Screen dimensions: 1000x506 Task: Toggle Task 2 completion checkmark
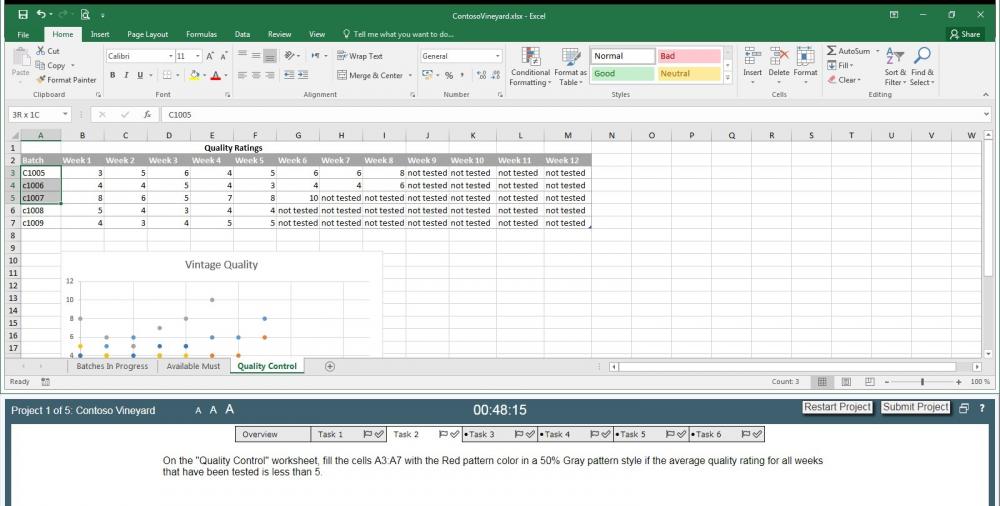click(455, 434)
